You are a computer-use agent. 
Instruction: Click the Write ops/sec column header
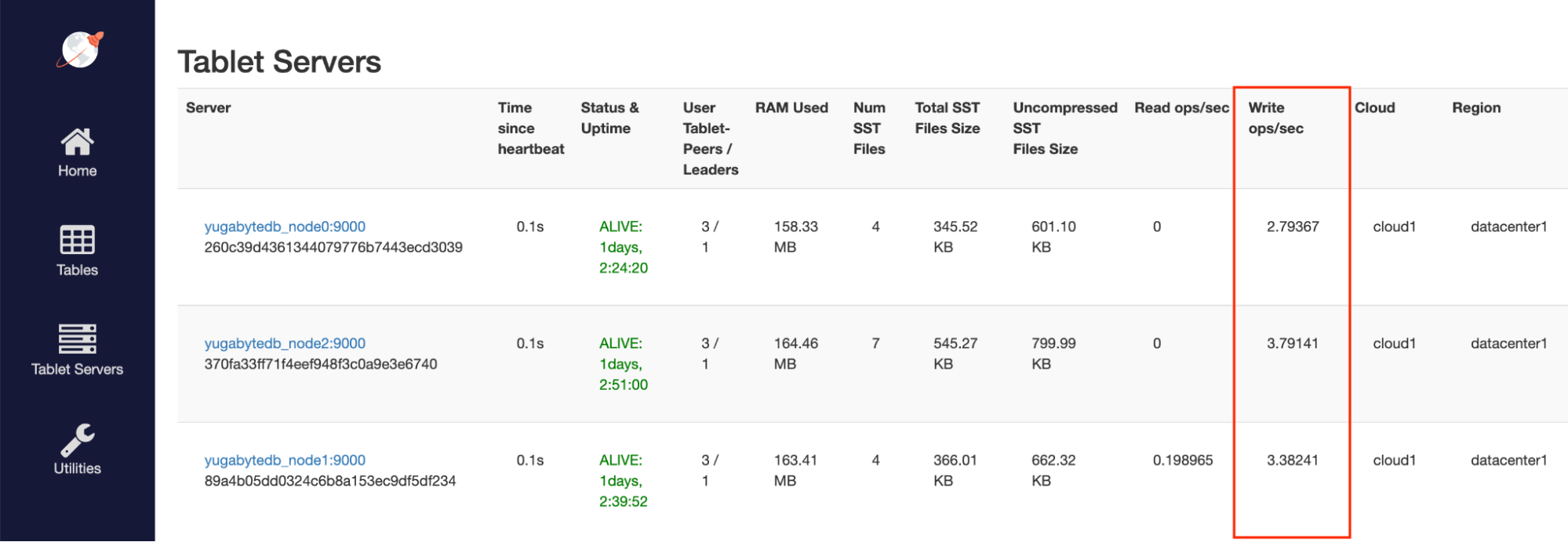[1275, 118]
